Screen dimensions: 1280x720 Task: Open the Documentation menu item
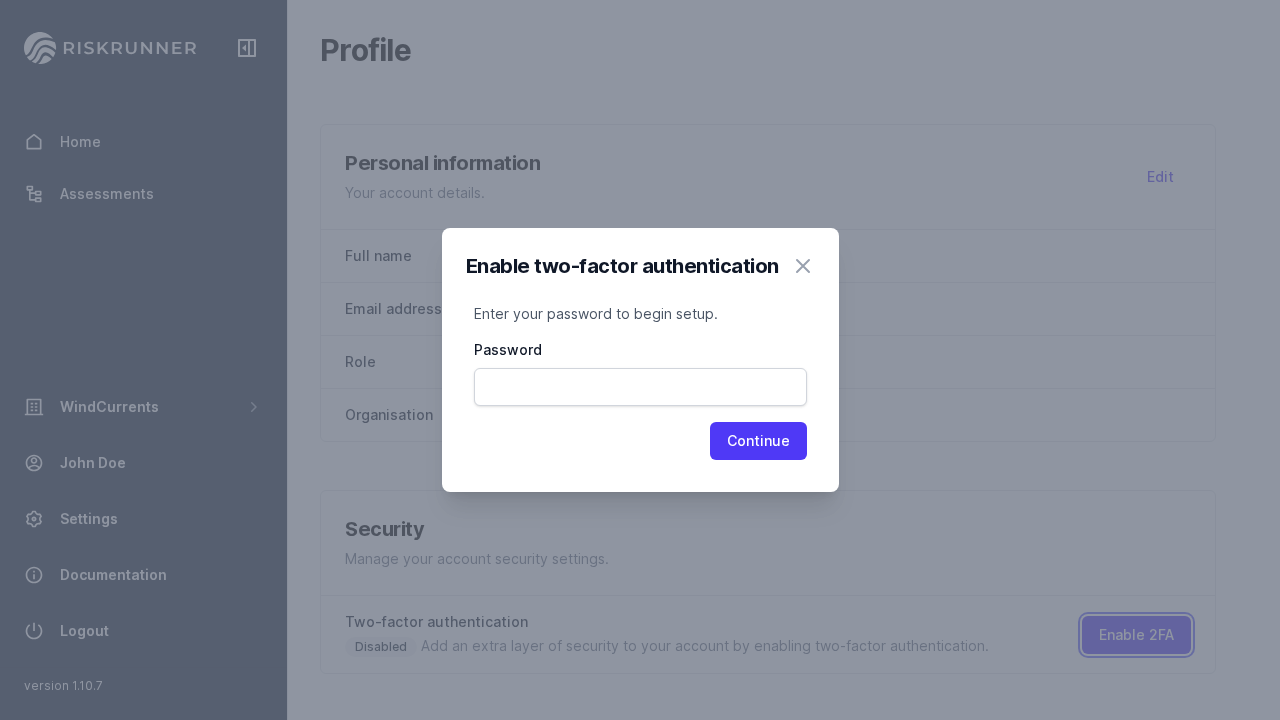[113, 575]
